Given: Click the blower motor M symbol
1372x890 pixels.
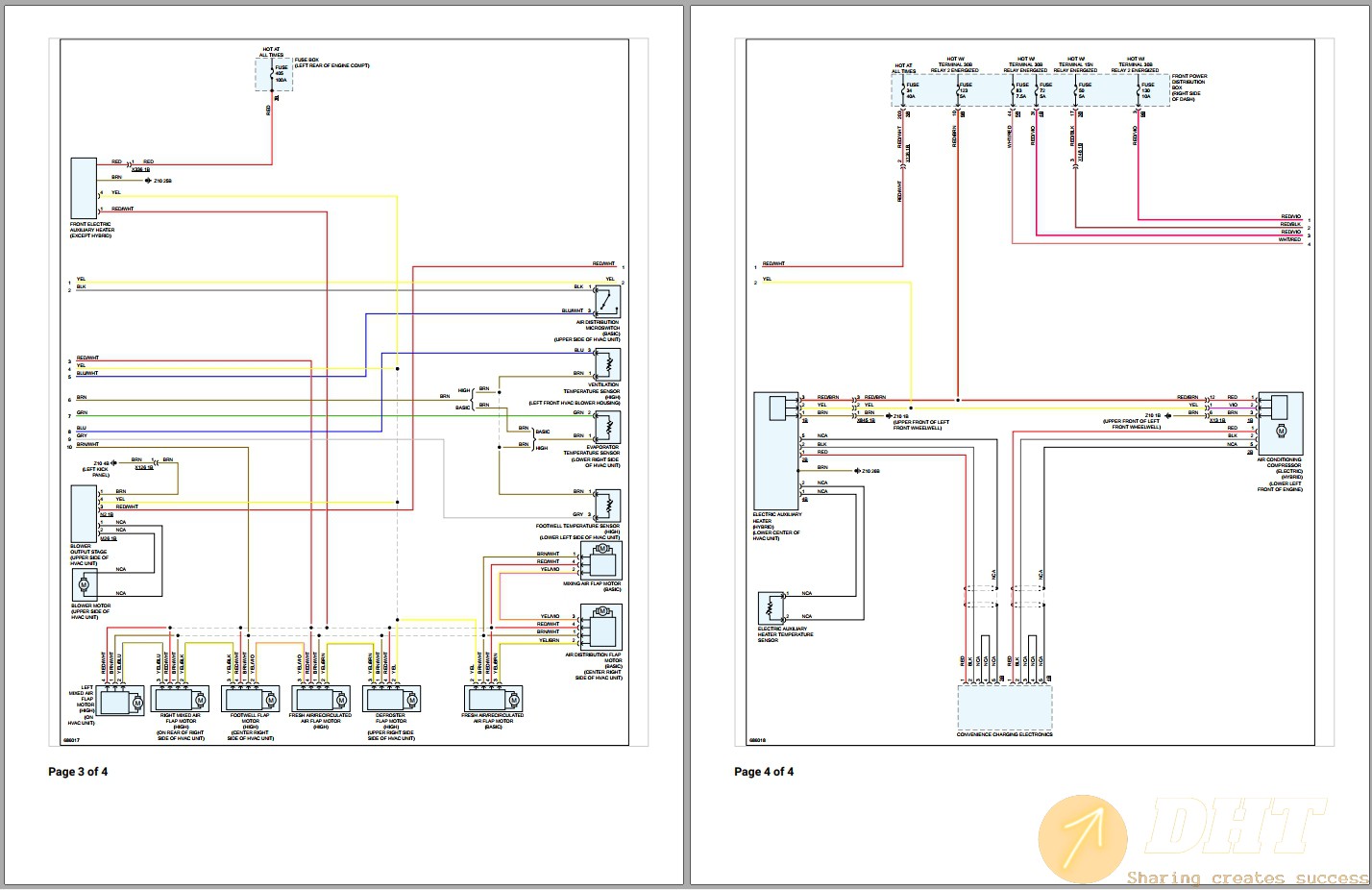Looking at the screenshot, I should tap(84, 584).
